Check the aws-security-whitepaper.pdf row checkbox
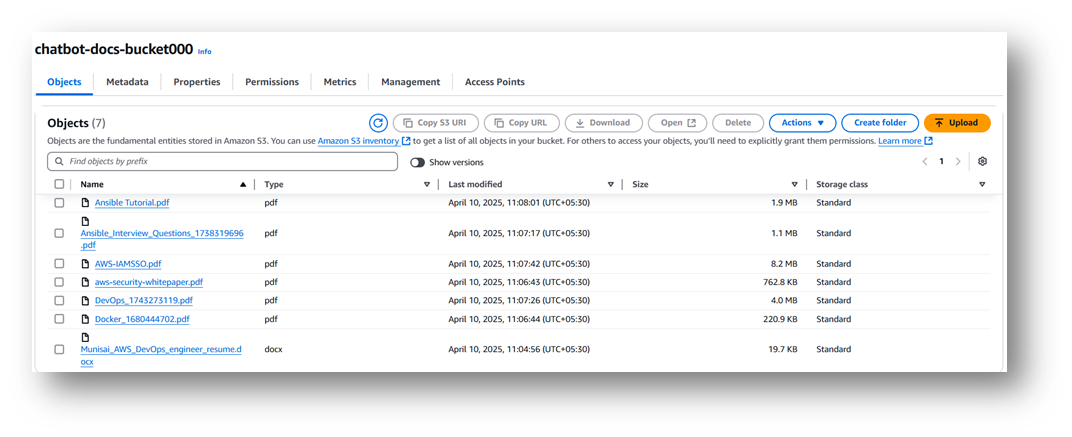The height and width of the screenshot is (437, 1072). click(59, 282)
